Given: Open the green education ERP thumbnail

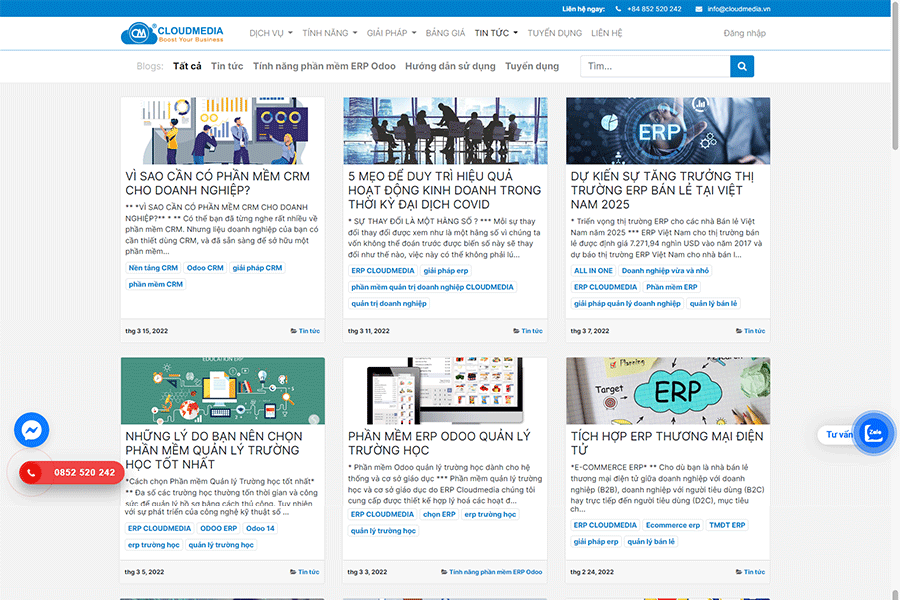Looking at the screenshot, I should (x=223, y=391).
